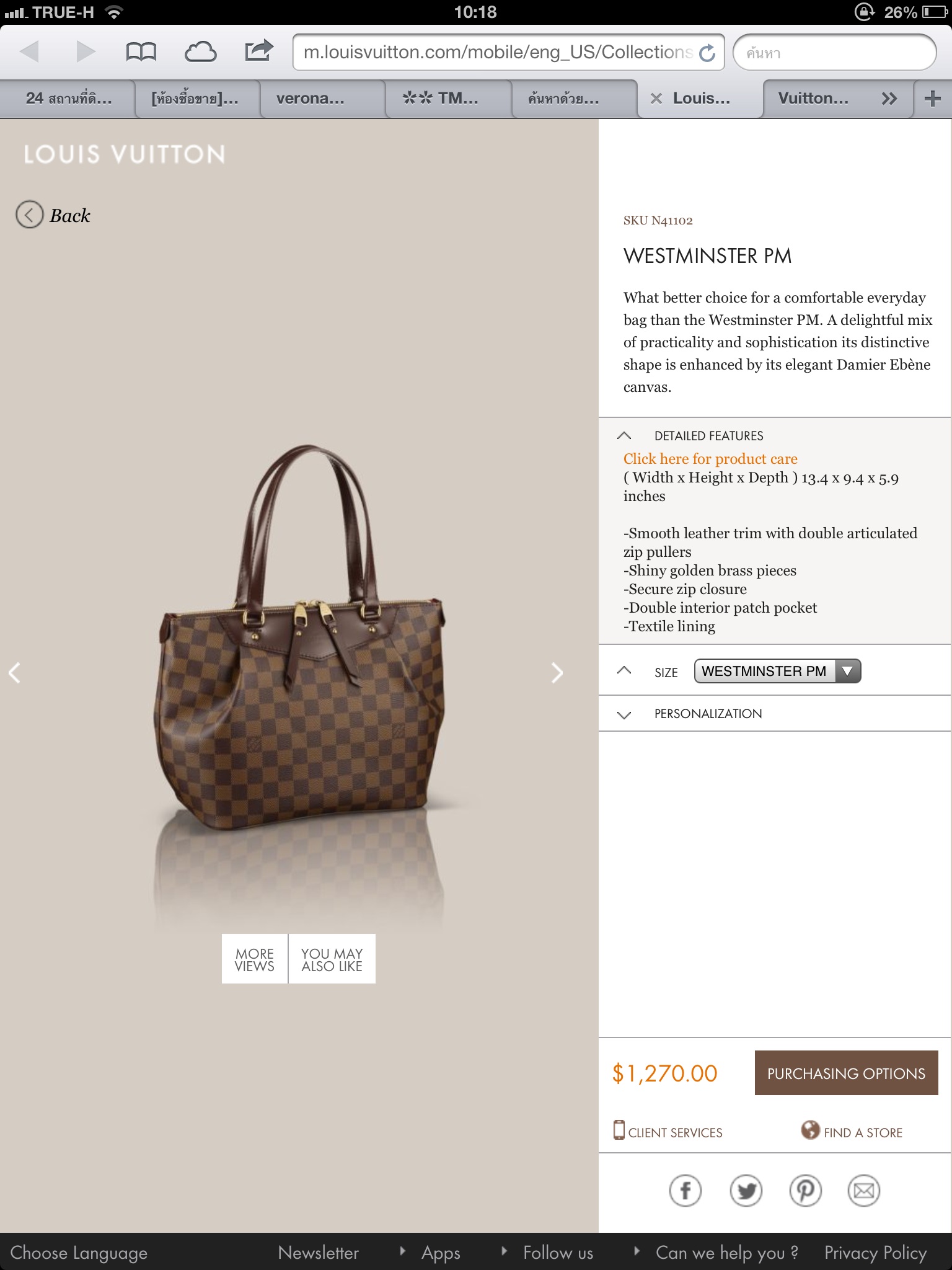
Task: Switch to the Vuitton tab
Action: point(813,99)
